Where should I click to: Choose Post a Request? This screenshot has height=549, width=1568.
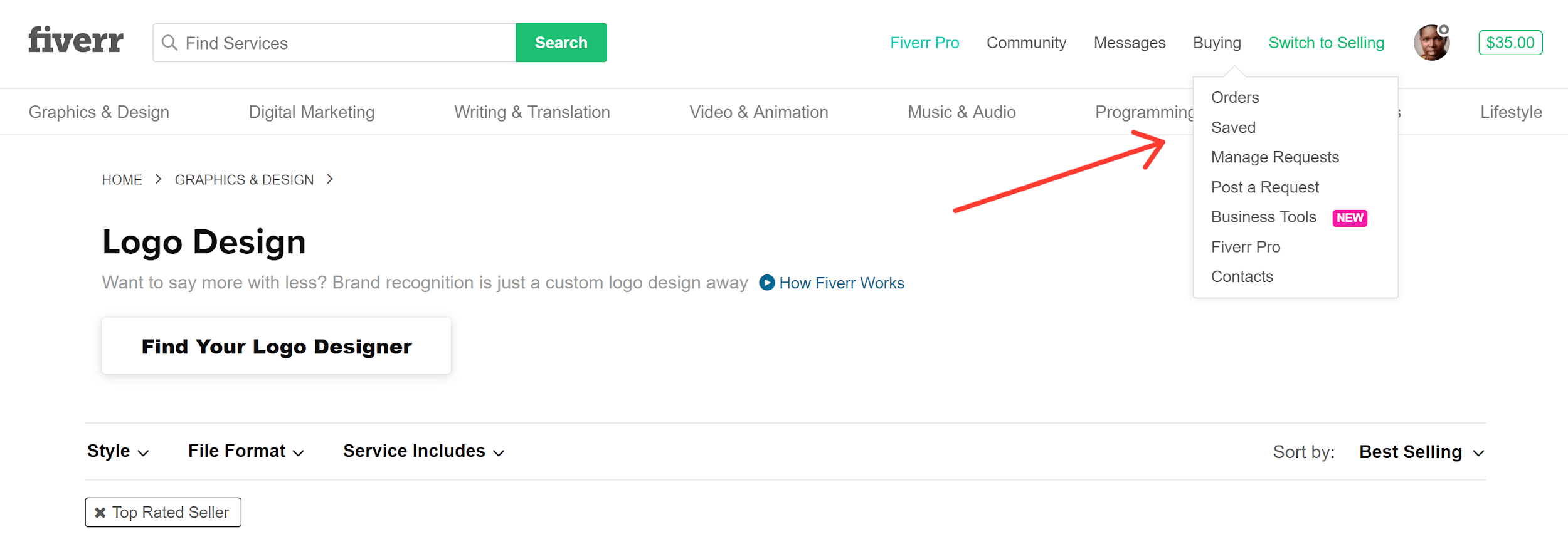tap(1265, 187)
